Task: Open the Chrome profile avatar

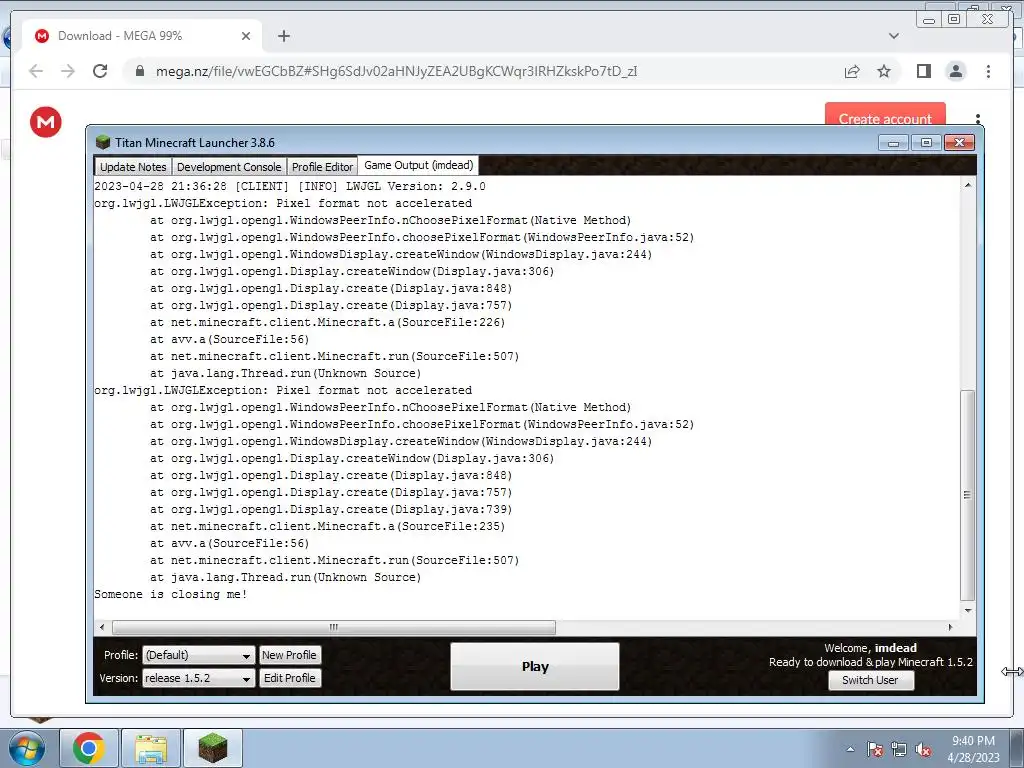Action: tap(956, 71)
